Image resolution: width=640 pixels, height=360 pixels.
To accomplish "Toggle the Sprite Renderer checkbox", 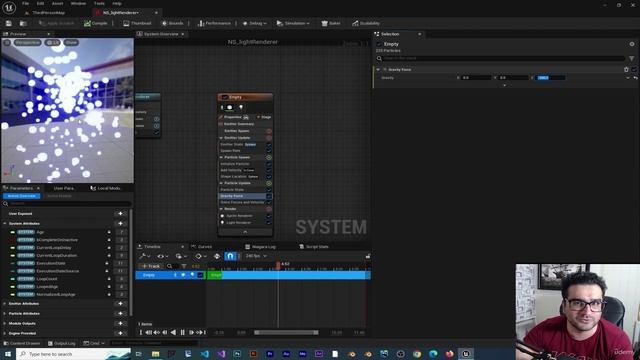I will click(269, 216).
